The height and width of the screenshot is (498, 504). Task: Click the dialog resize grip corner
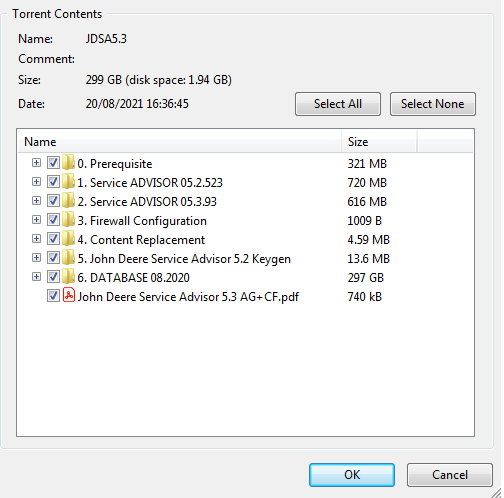tap(496, 493)
